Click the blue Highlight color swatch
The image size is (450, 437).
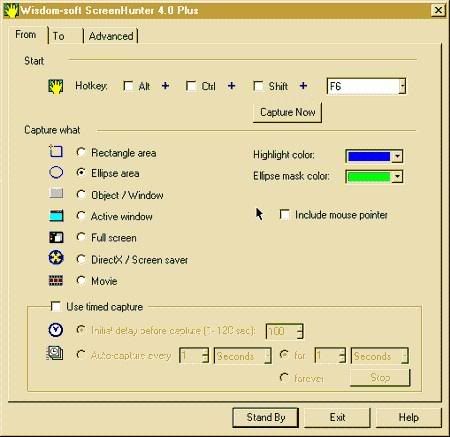369,156
